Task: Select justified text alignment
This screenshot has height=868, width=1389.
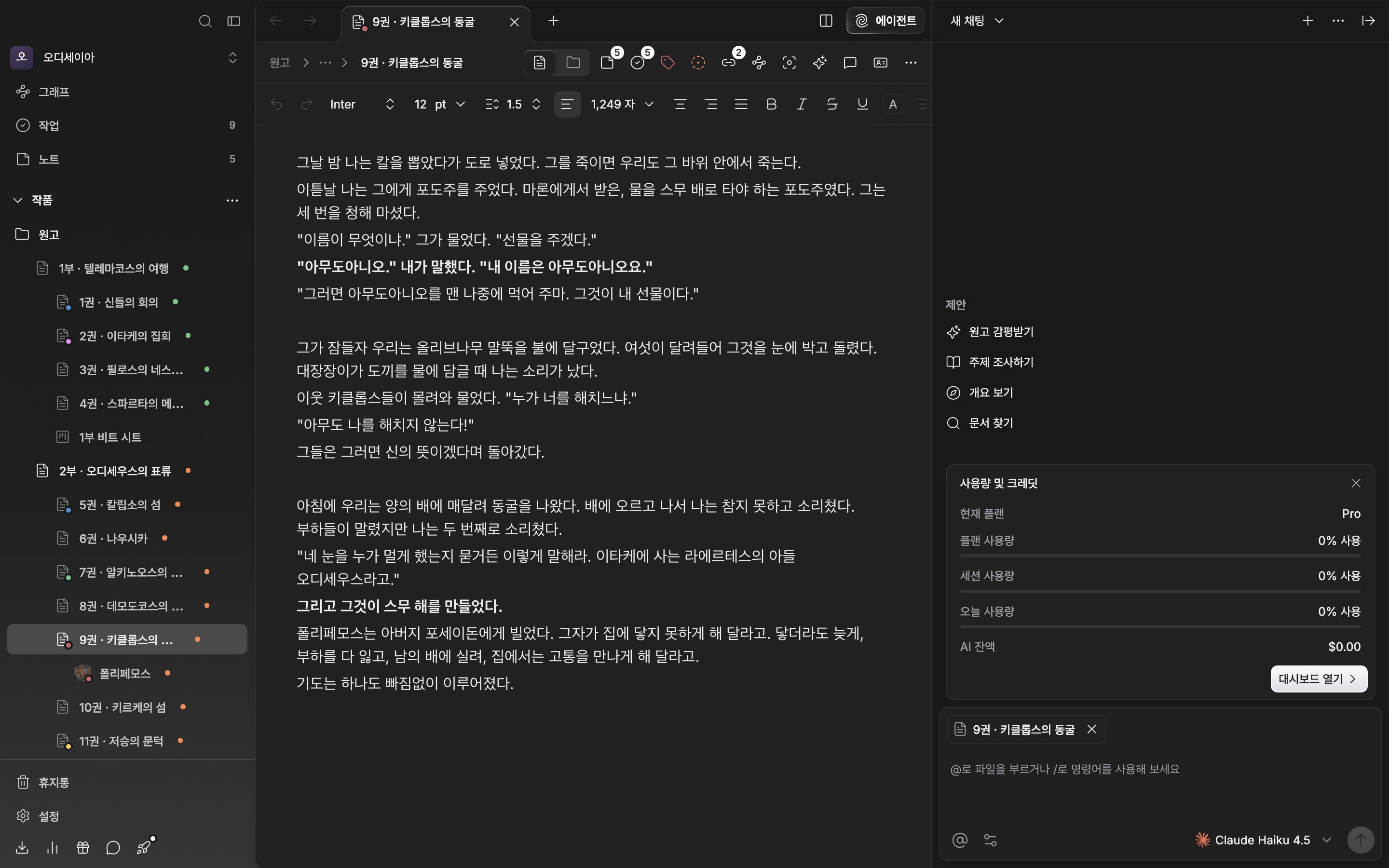Action: point(741,104)
